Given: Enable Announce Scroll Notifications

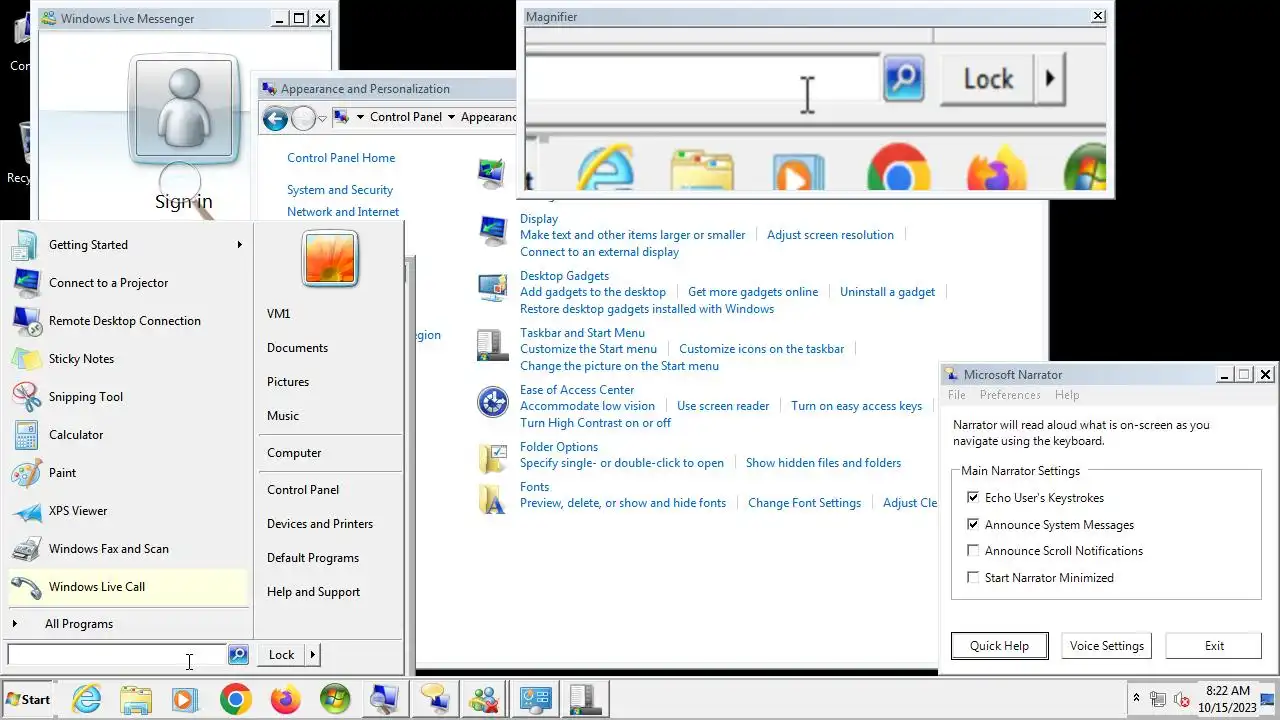Looking at the screenshot, I should tap(973, 551).
